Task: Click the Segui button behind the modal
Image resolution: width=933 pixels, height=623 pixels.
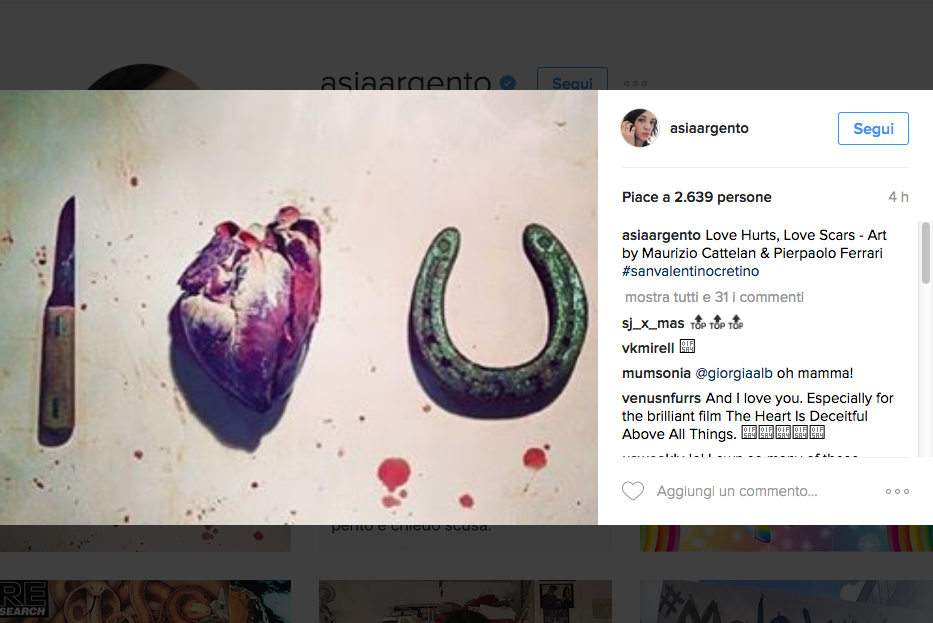Action: [572, 84]
